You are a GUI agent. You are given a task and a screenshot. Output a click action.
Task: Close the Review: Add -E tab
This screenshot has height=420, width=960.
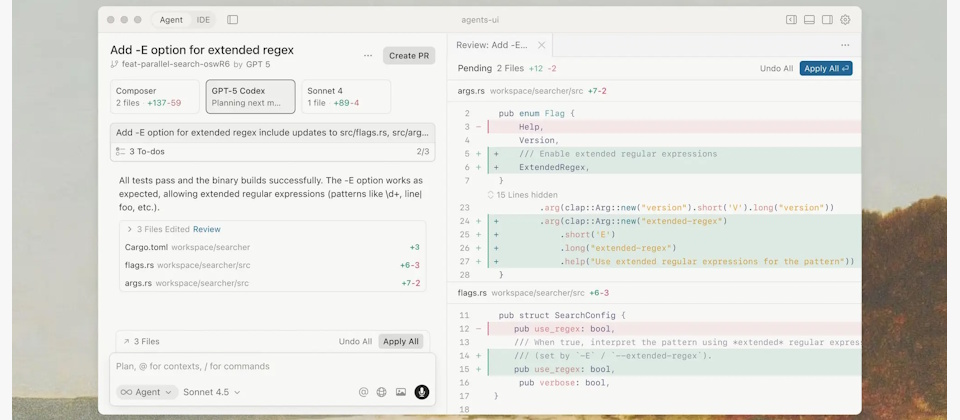[x=541, y=45]
